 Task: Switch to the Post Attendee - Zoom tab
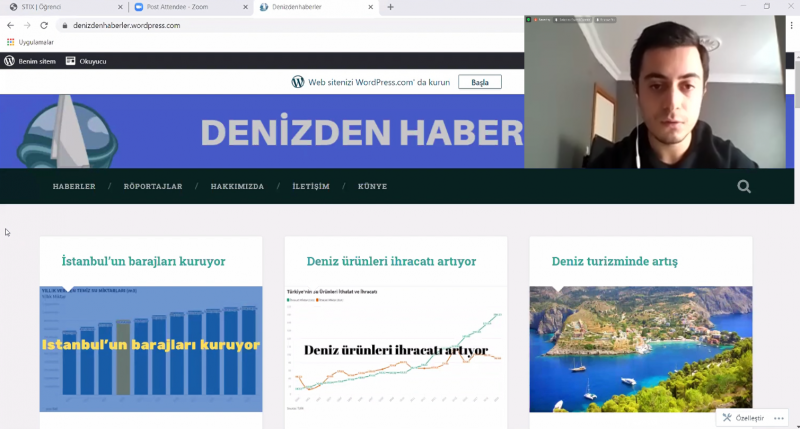point(185,7)
